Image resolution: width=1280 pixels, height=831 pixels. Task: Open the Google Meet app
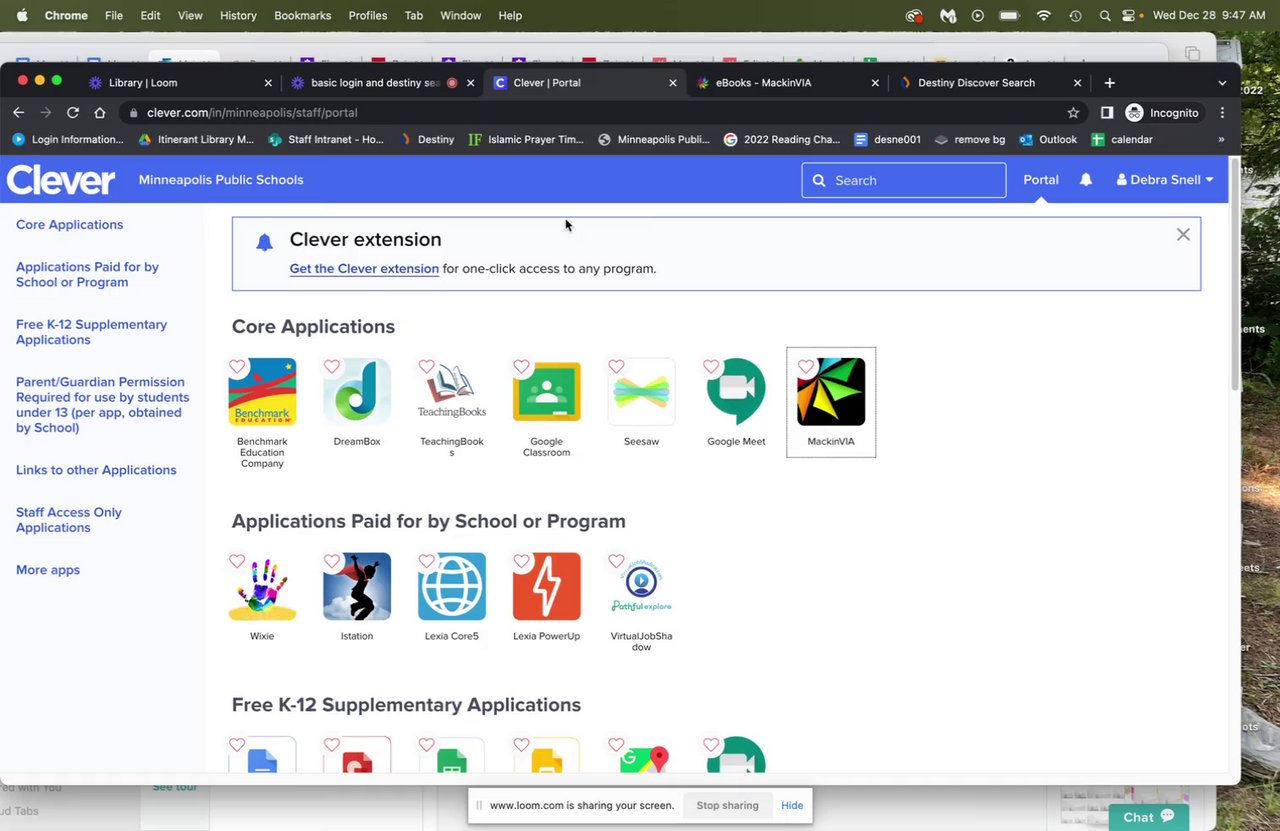(x=736, y=392)
